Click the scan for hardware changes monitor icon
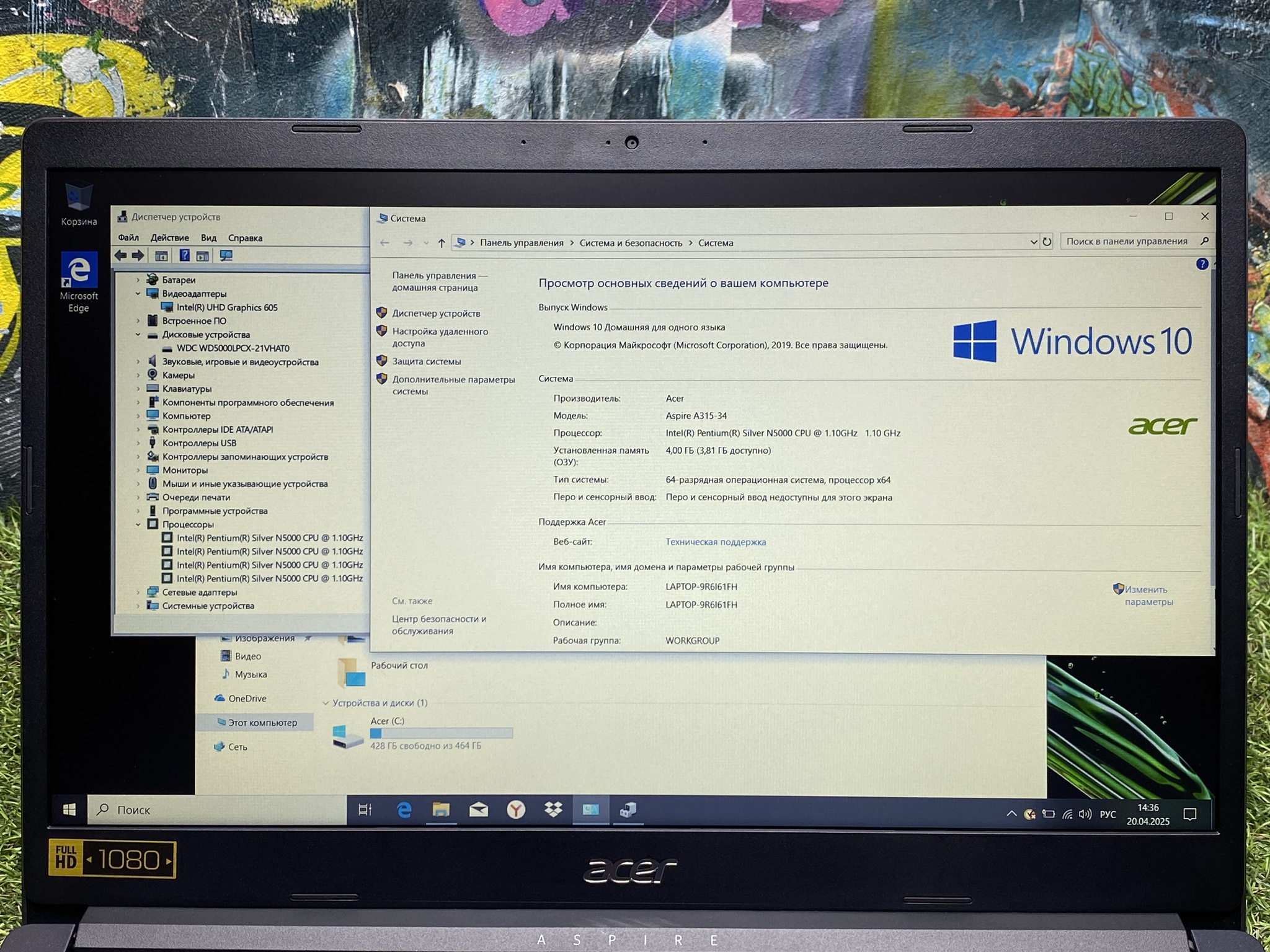1270x952 pixels. pos(226,255)
